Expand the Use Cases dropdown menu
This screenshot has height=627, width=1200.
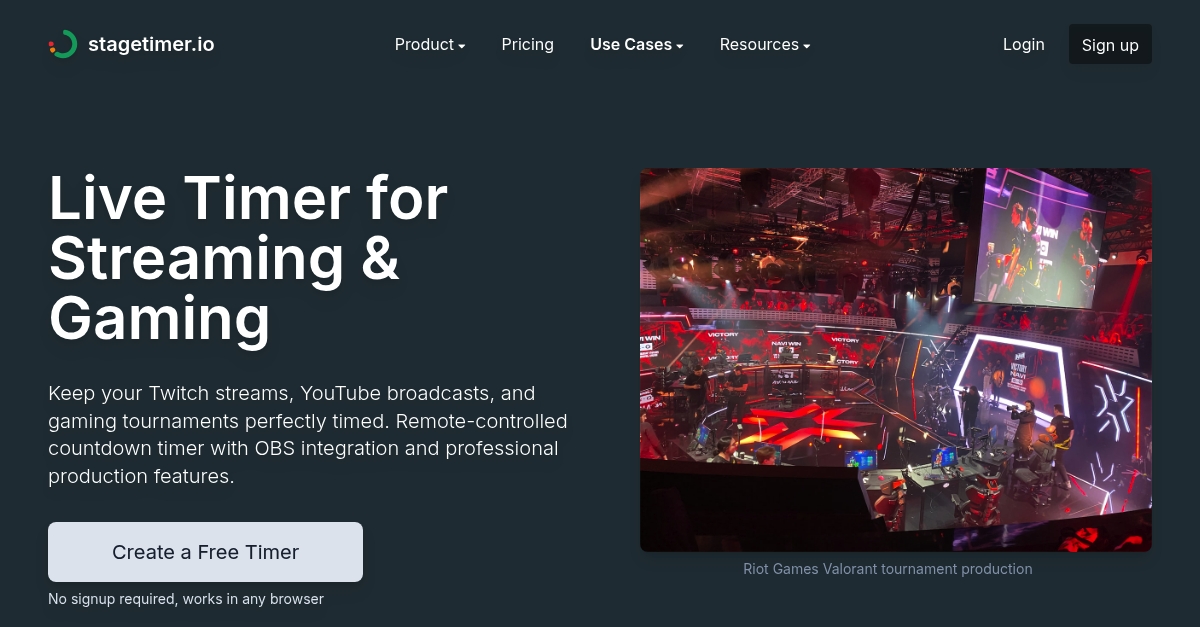pyautogui.click(x=637, y=44)
